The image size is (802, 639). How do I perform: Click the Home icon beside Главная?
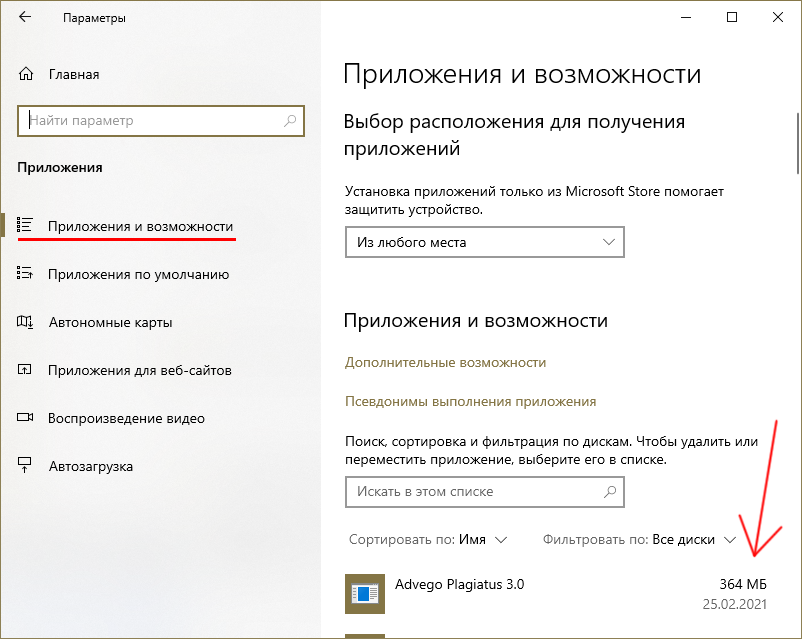coord(26,74)
